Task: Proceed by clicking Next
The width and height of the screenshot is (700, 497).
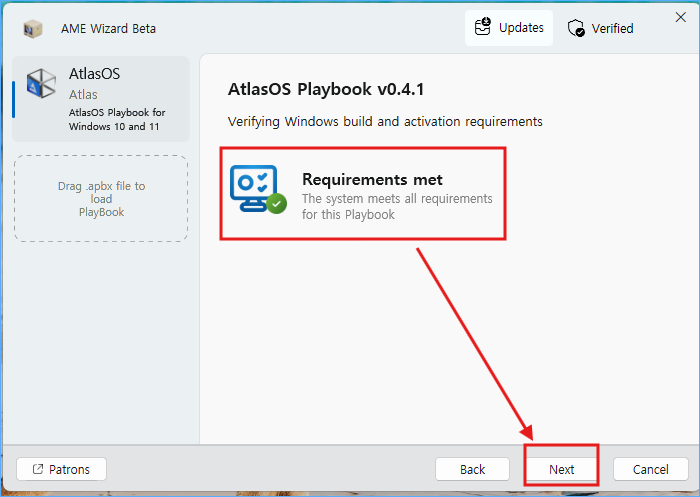Action: 561,469
